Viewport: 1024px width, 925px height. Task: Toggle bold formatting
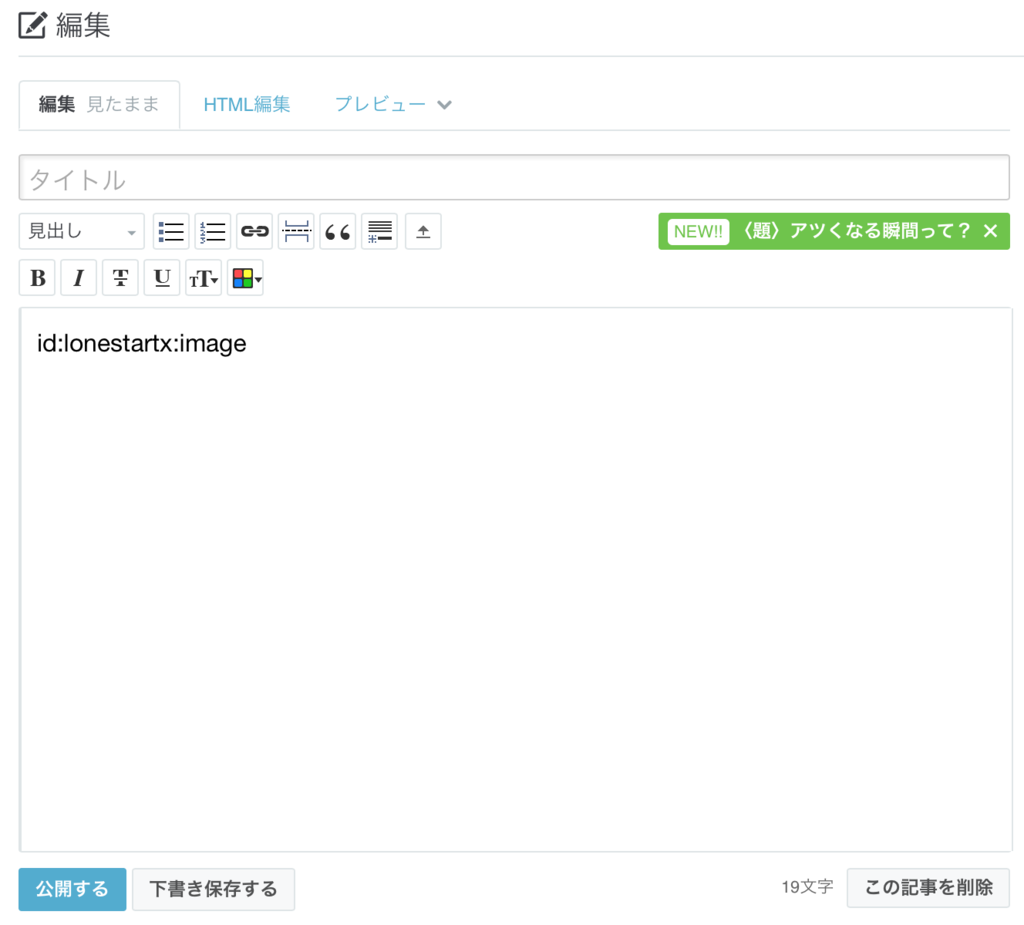click(x=36, y=277)
